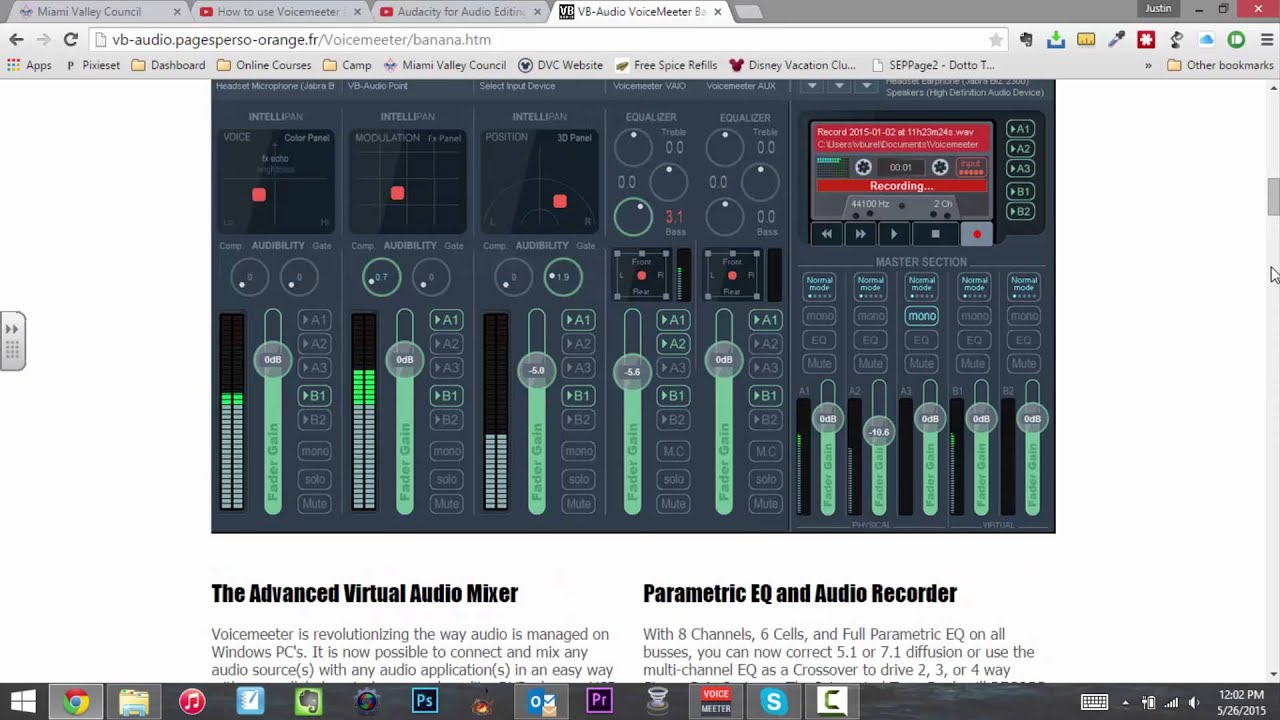Solo the VB-Audio Point strip
1280x720 pixels.
(x=446, y=480)
